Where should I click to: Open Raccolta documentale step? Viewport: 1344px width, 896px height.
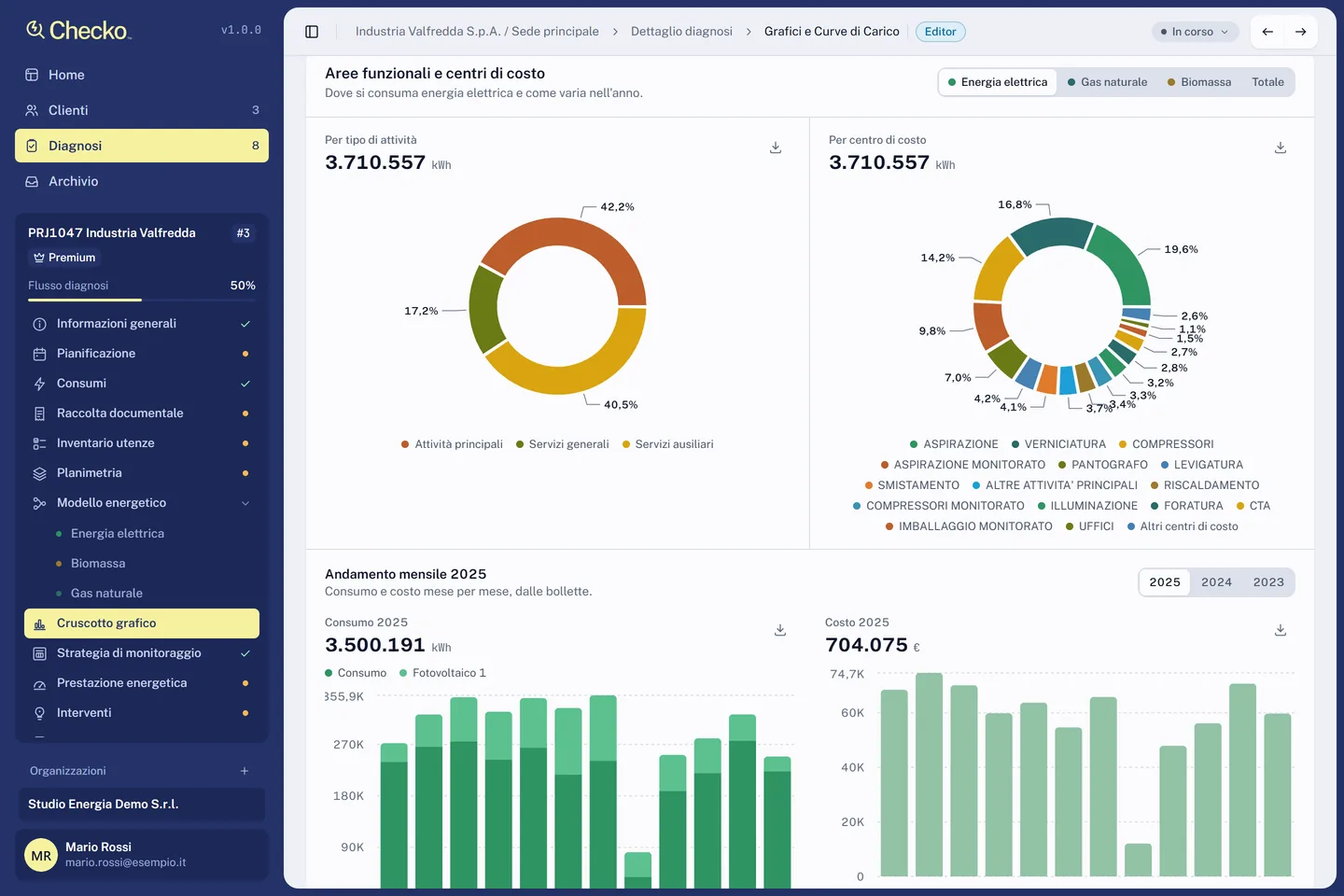coord(142,413)
